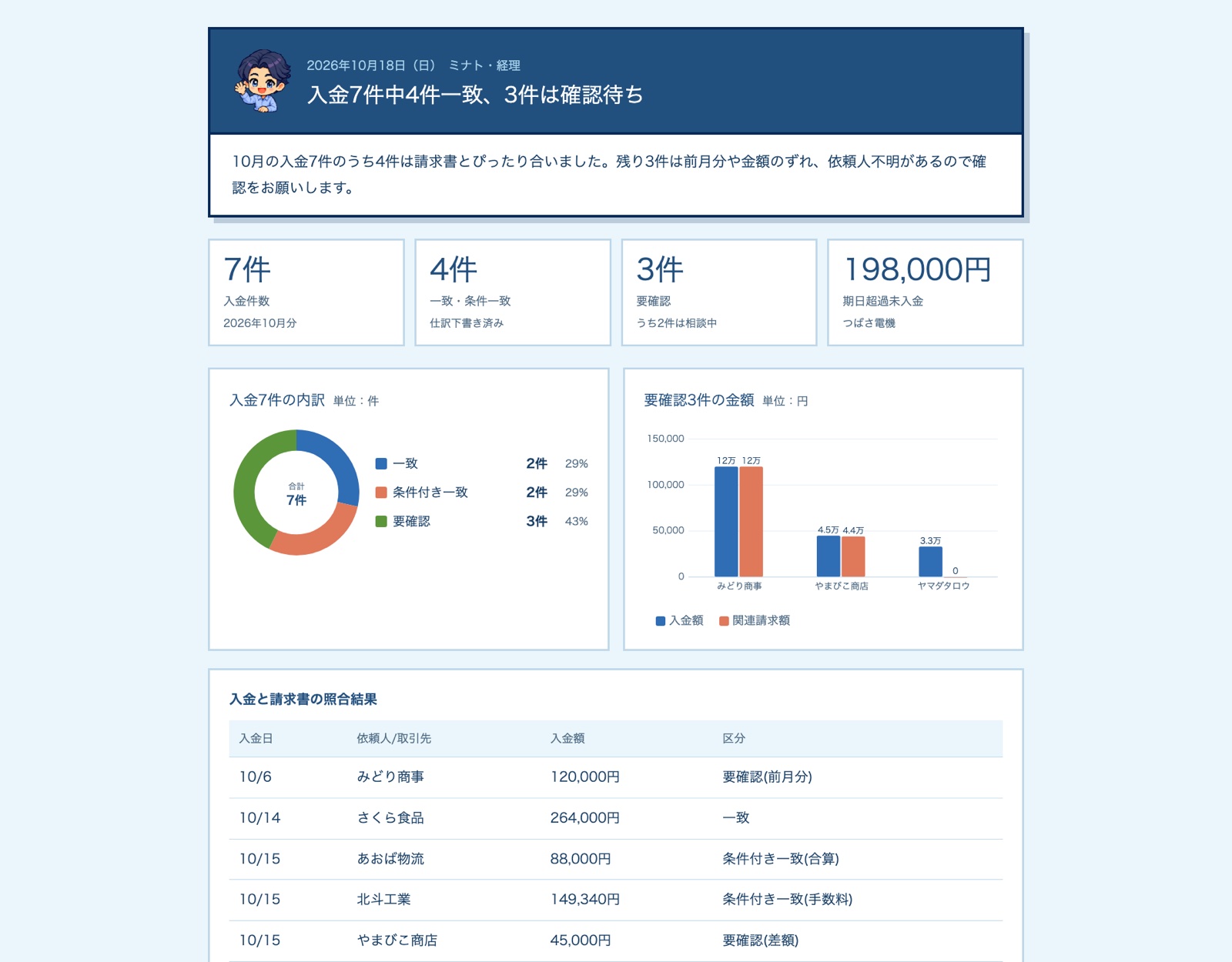
Task: Click the 条件付き一致(手数料) status cell
Action: point(787,900)
